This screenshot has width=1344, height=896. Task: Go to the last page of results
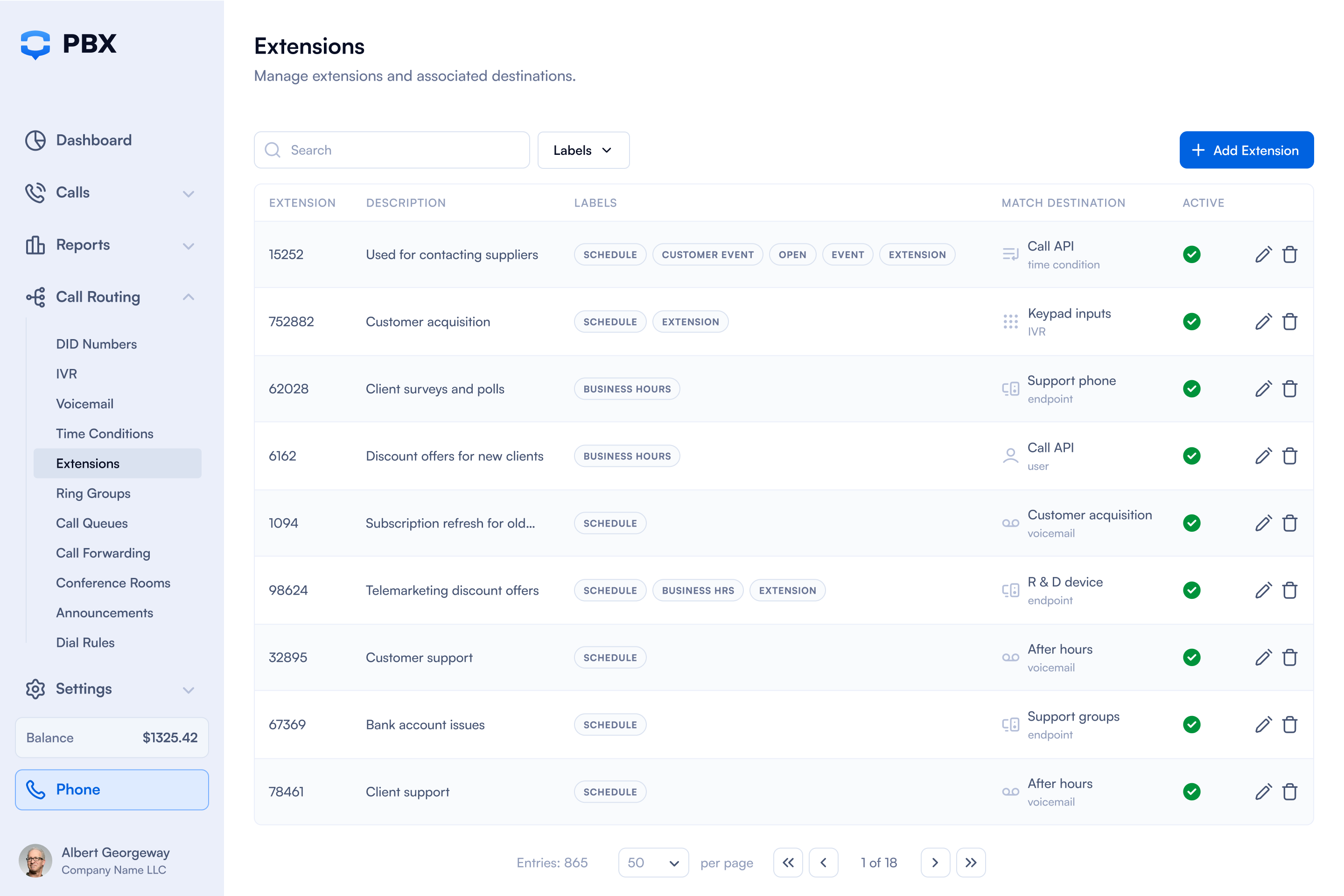pyautogui.click(x=970, y=862)
